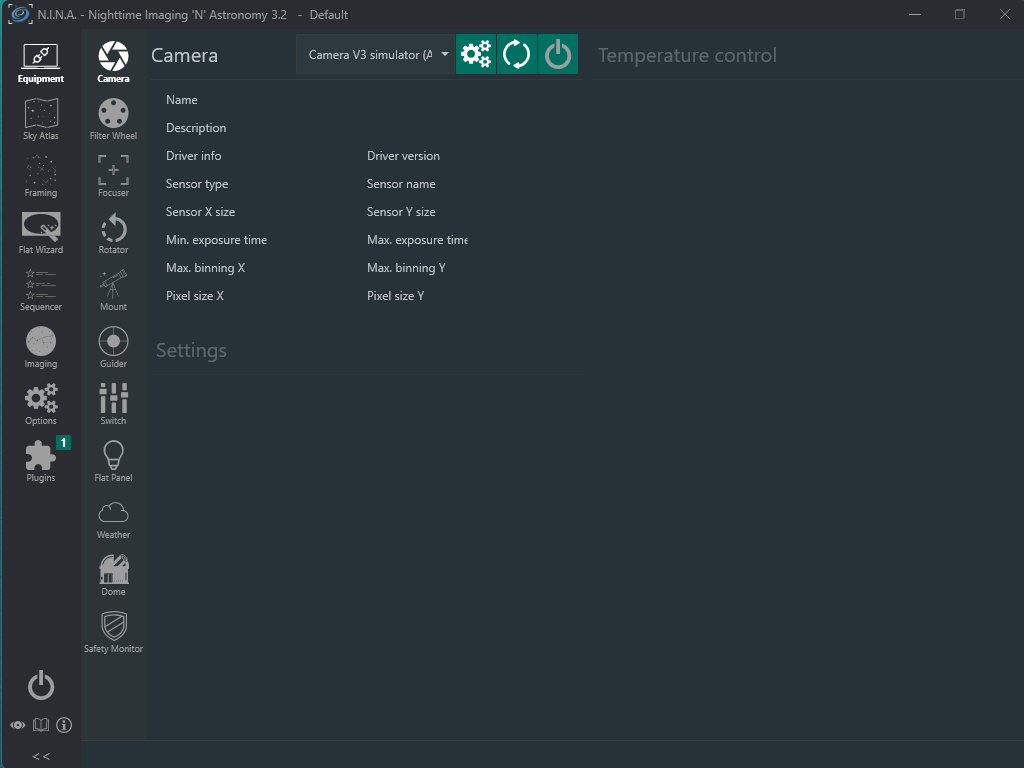The width and height of the screenshot is (1024, 768).
Task: Expand the Camera V3 simulator dropdown
Action: (x=376, y=54)
